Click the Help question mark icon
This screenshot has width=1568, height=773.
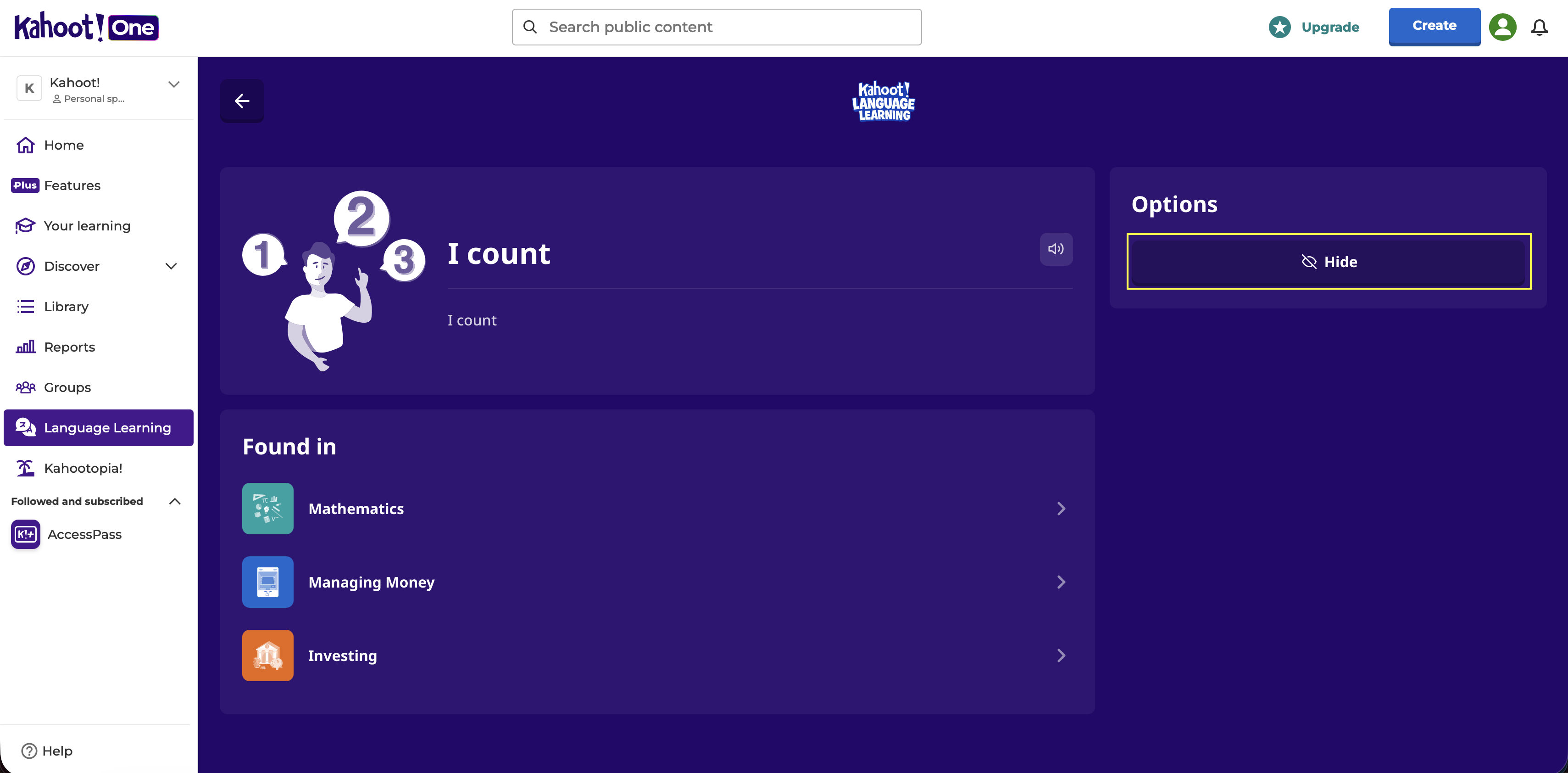coord(29,751)
